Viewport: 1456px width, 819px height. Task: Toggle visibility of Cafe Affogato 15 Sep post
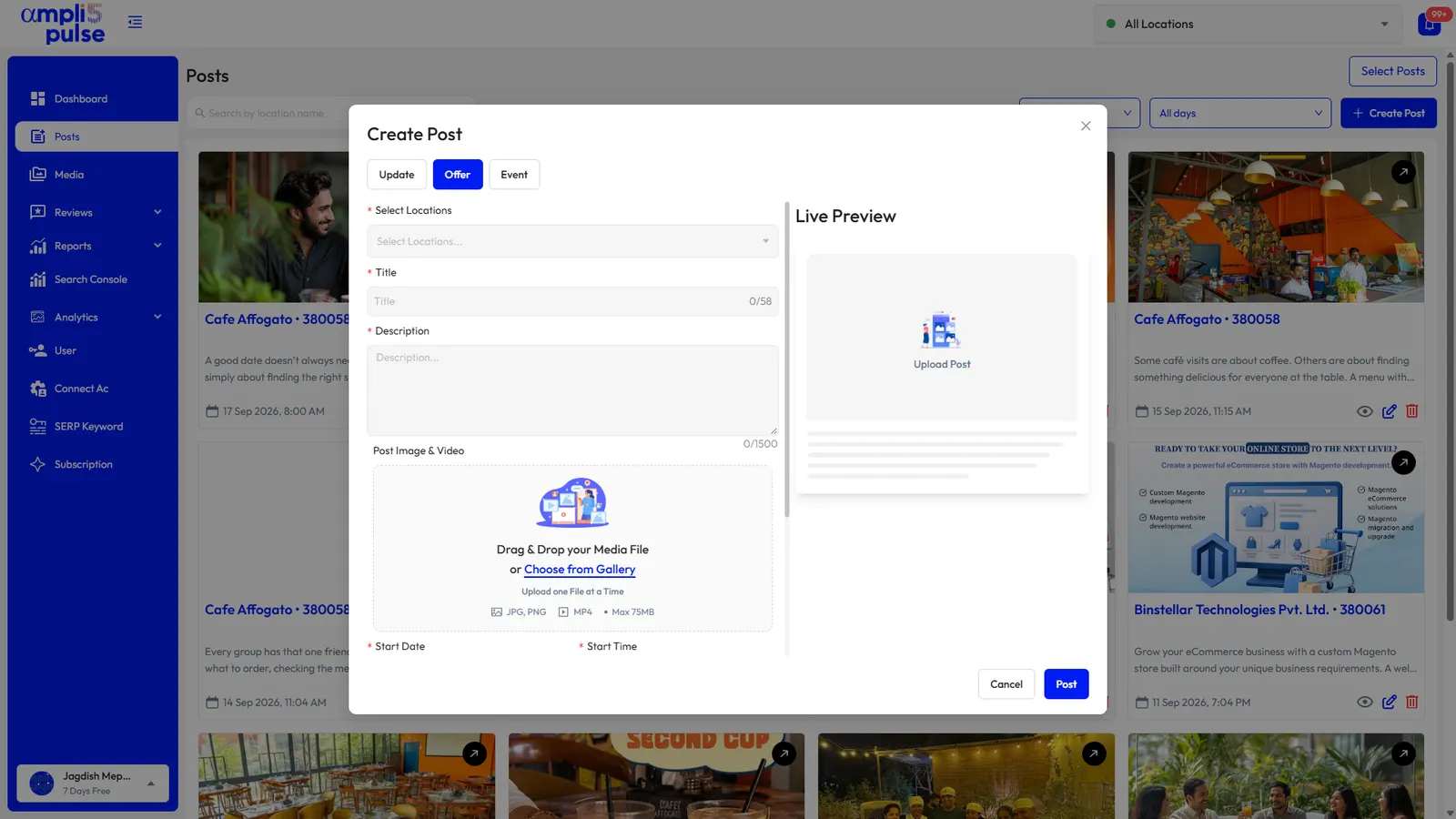click(x=1364, y=411)
